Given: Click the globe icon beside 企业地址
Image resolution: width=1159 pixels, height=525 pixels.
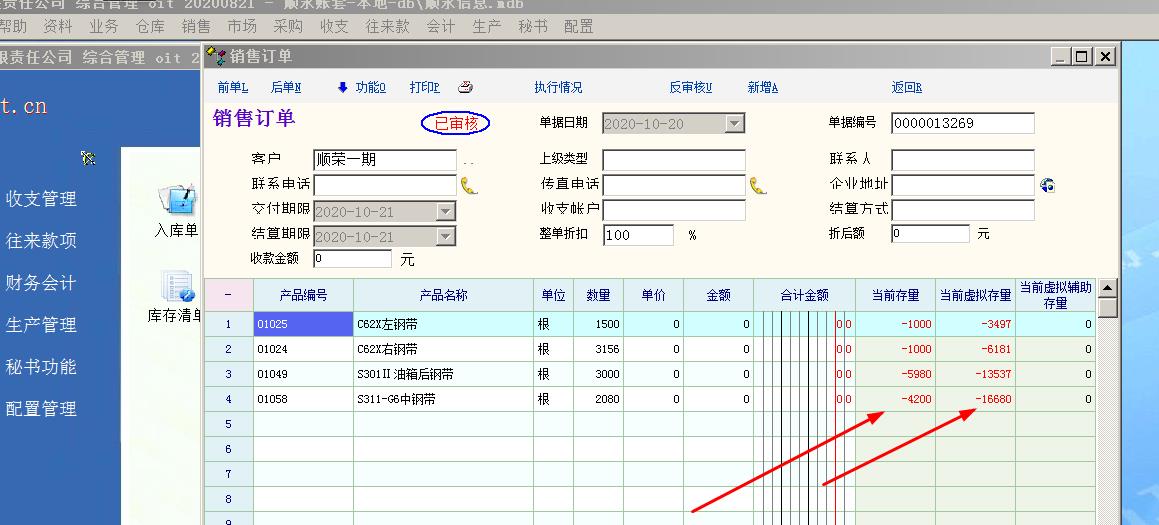Looking at the screenshot, I should 1047,185.
